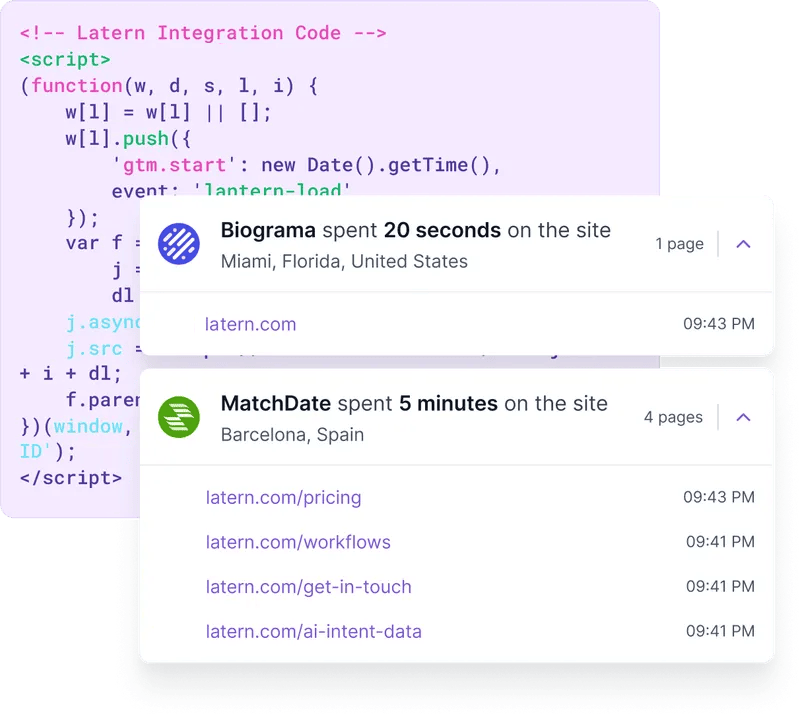This screenshot has height=716, width=800.
Task: Click the w[l].push({ code line
Action: (128, 139)
